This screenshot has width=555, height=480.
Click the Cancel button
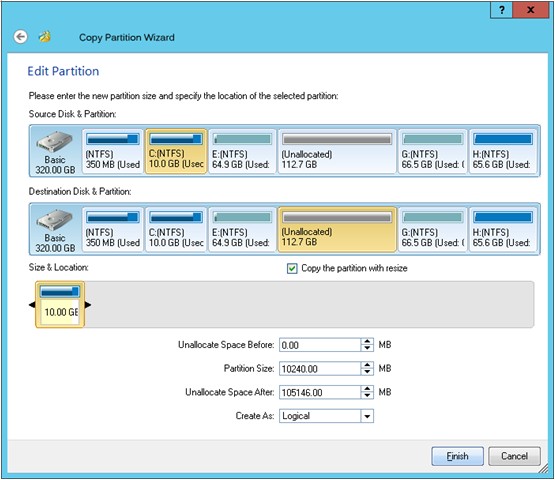pos(514,456)
